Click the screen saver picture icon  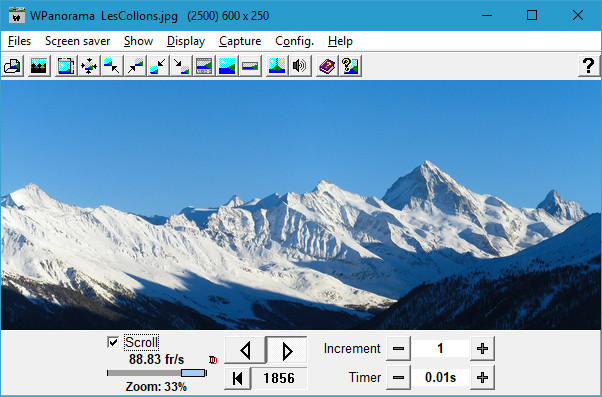point(39,66)
